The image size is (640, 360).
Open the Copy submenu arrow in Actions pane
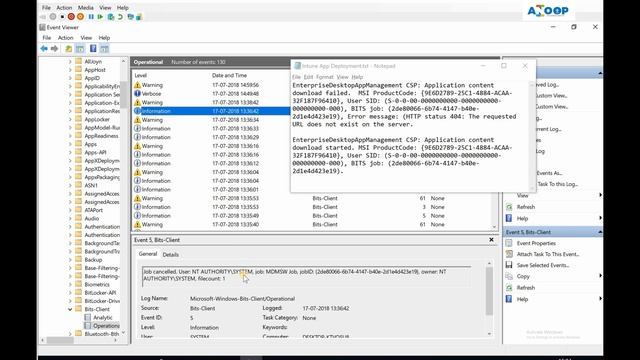(600, 276)
